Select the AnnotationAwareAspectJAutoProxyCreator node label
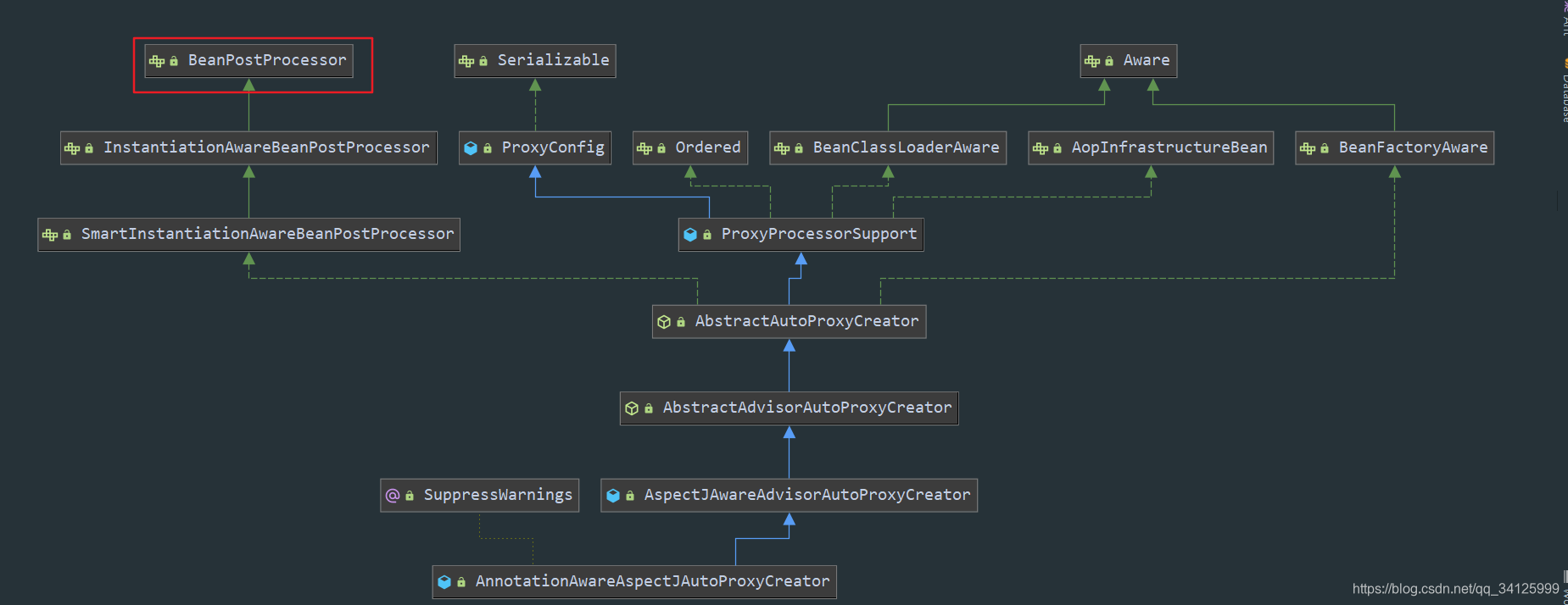This screenshot has width=1568, height=605. [x=652, y=581]
